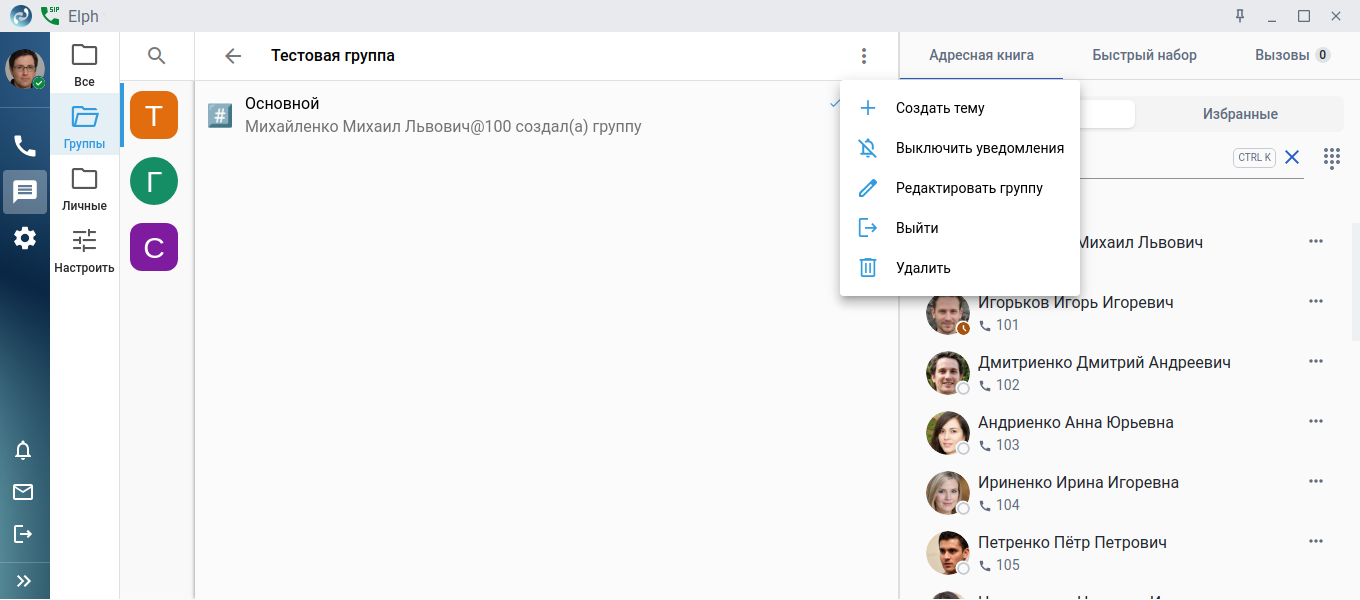The width and height of the screenshot is (1360, 600).
Task: Click avatar of Игорьков Игорь Игоревич
Action: pyautogui.click(x=947, y=313)
